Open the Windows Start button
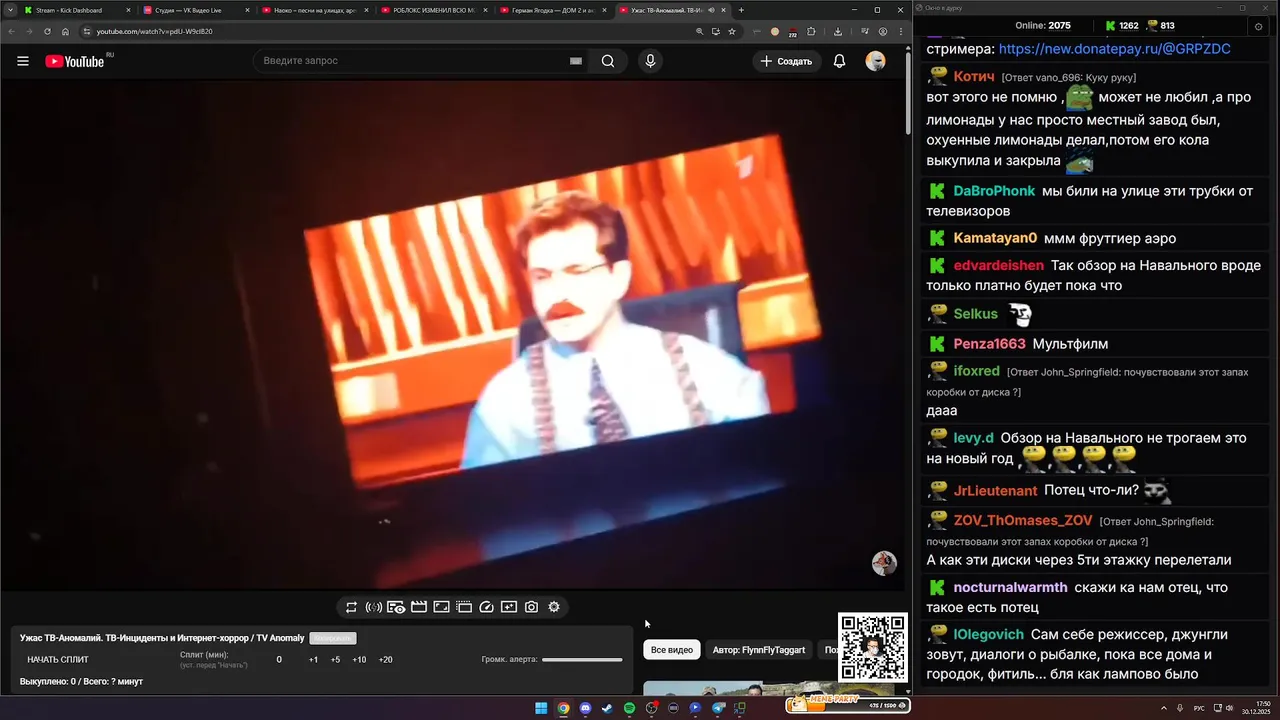The image size is (1280, 720). pyautogui.click(x=541, y=708)
